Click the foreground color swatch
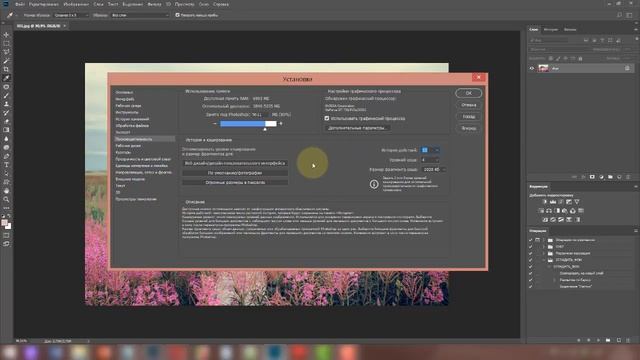 [4, 223]
